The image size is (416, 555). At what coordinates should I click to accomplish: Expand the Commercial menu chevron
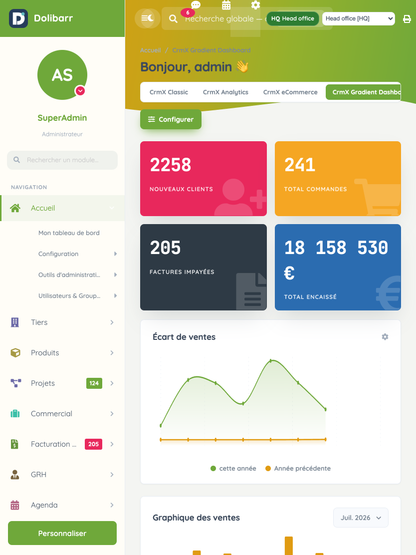112,413
